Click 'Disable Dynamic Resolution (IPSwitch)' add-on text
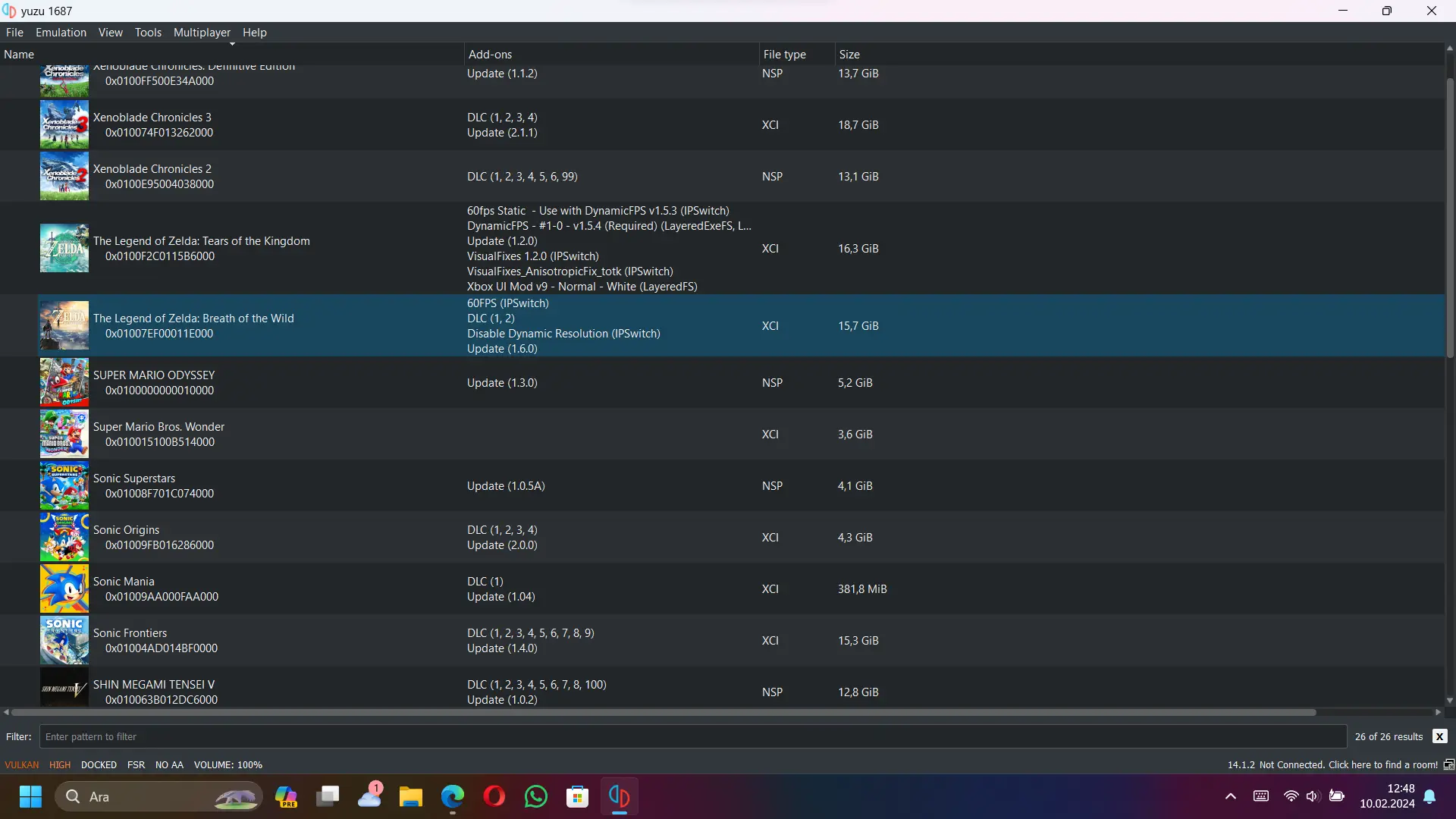 pyautogui.click(x=563, y=334)
